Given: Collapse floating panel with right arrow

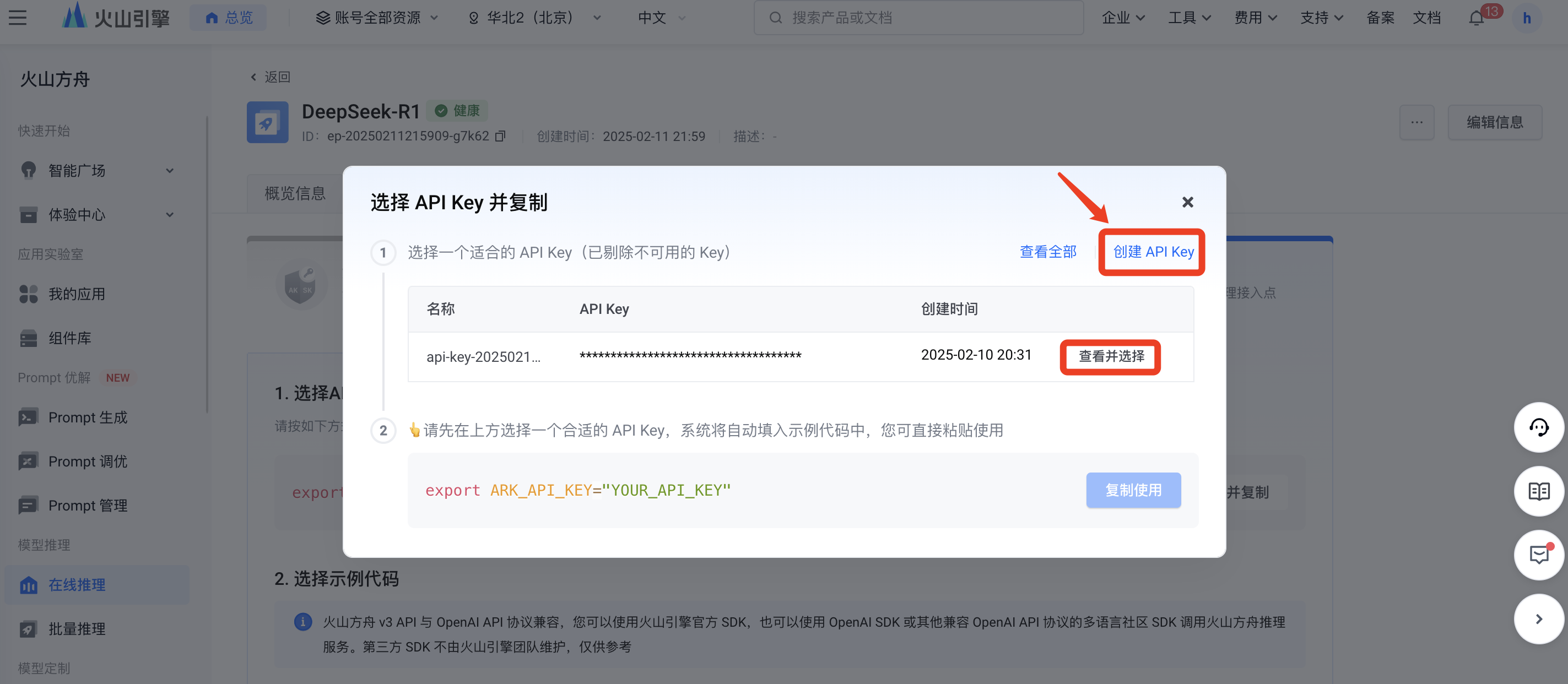Looking at the screenshot, I should 1538,619.
